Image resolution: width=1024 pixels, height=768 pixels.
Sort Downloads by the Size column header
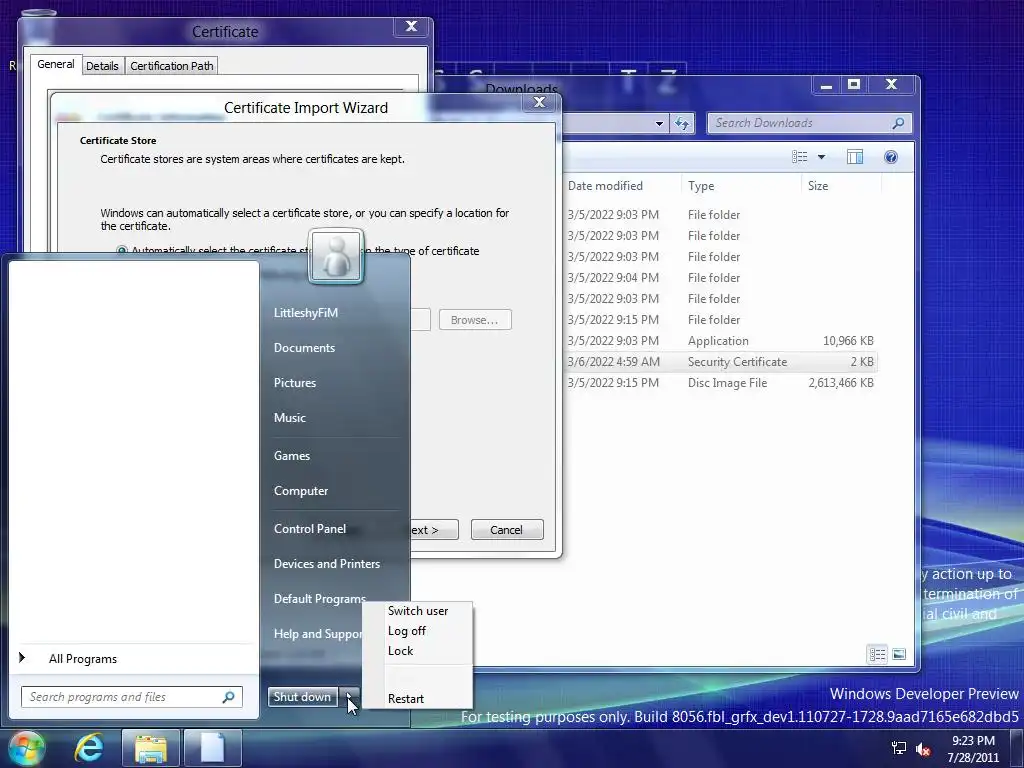pyautogui.click(x=840, y=185)
